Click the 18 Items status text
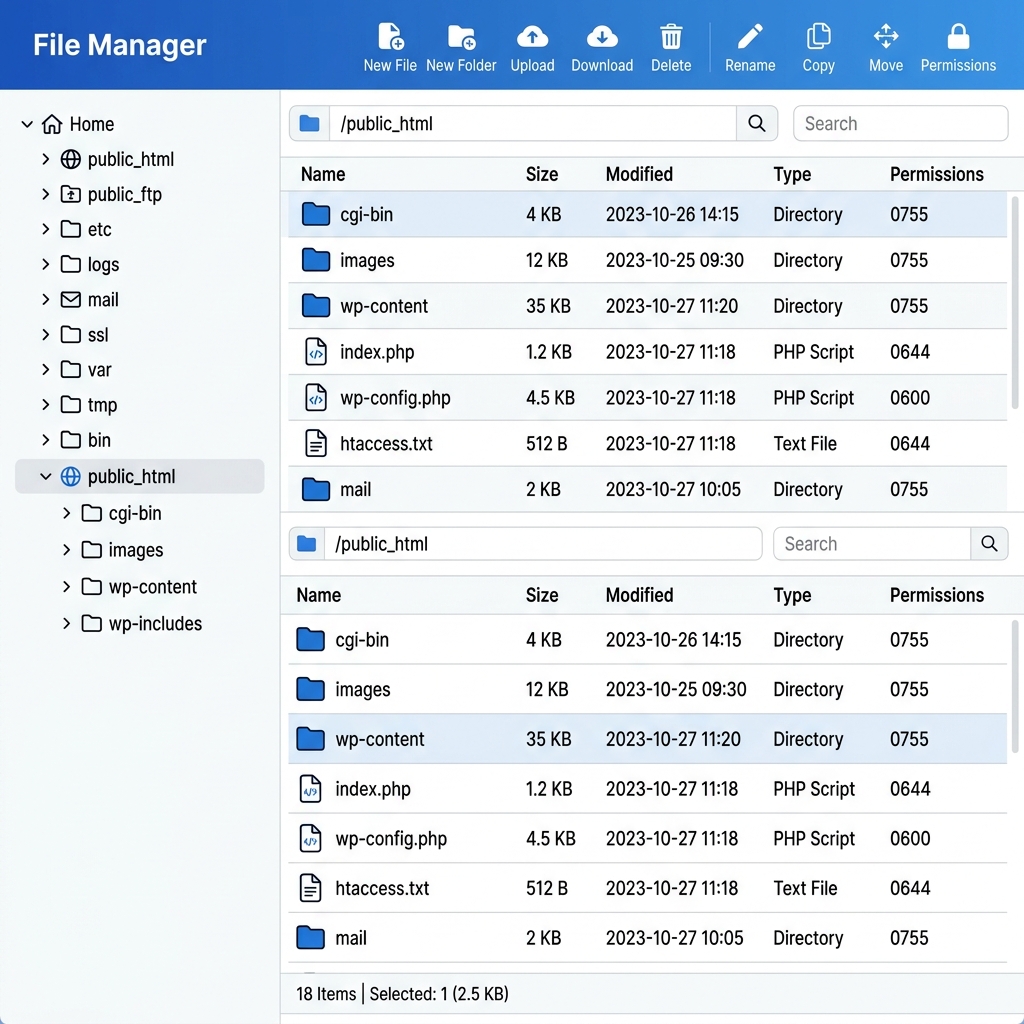The height and width of the screenshot is (1024, 1024). (326, 994)
